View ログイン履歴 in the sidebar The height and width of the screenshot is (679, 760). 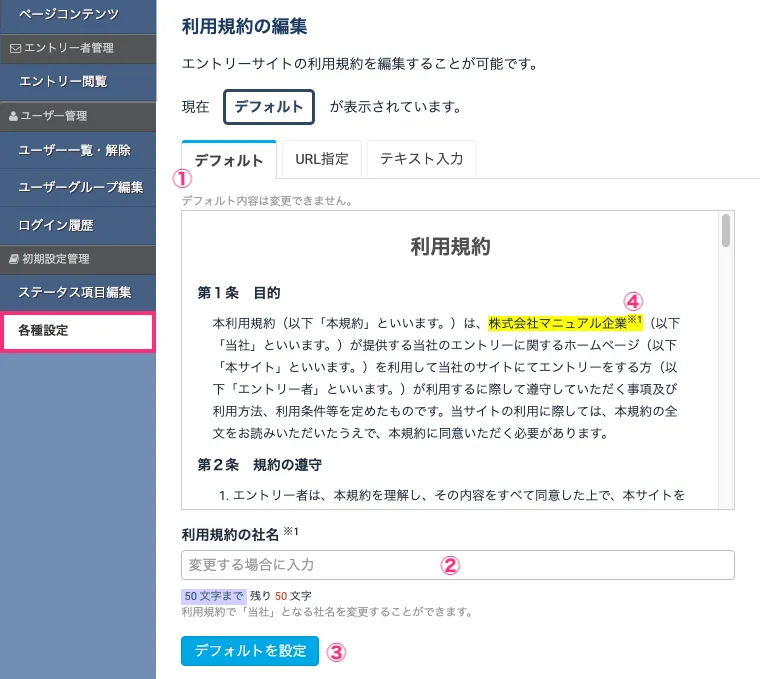tap(56, 224)
